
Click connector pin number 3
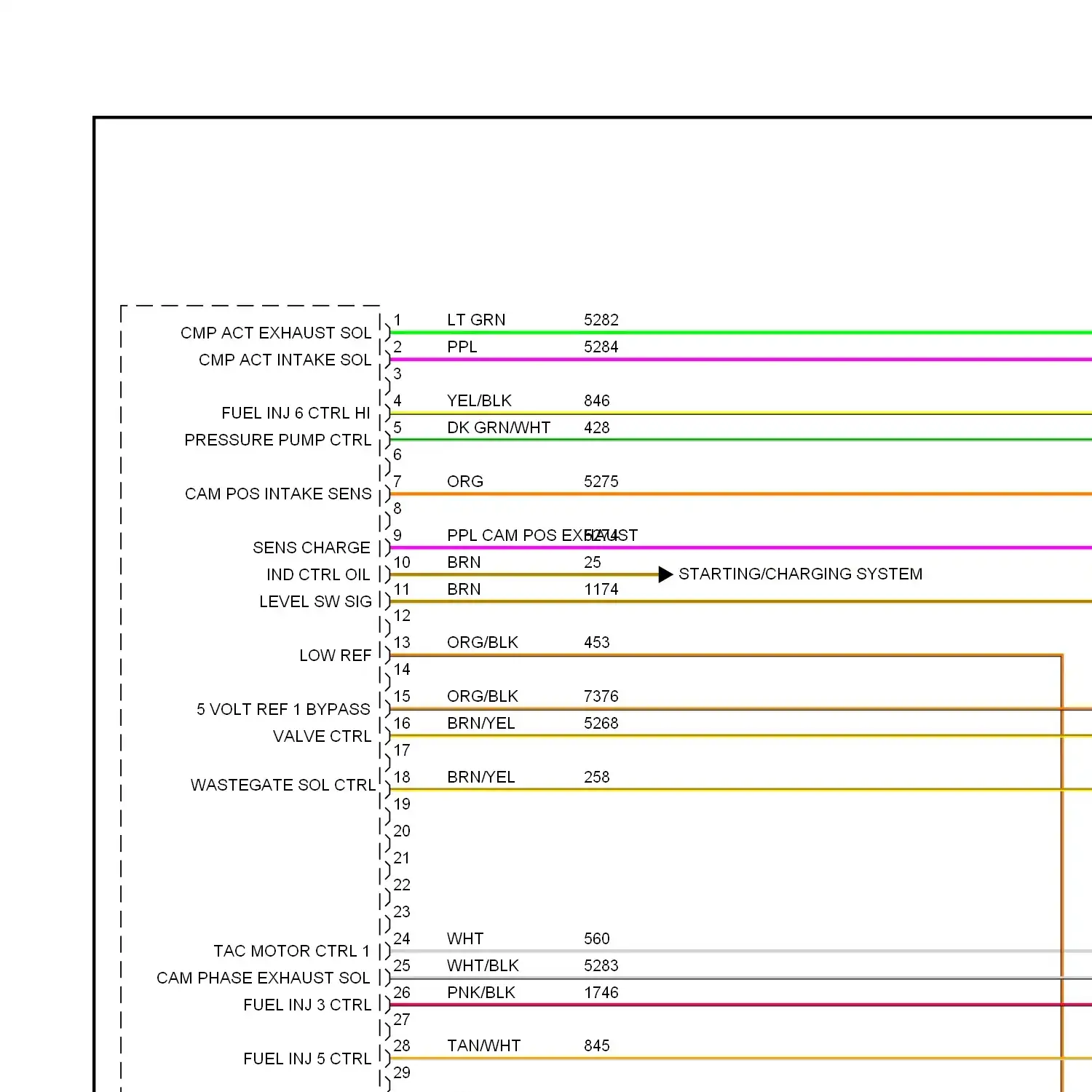[x=397, y=374]
